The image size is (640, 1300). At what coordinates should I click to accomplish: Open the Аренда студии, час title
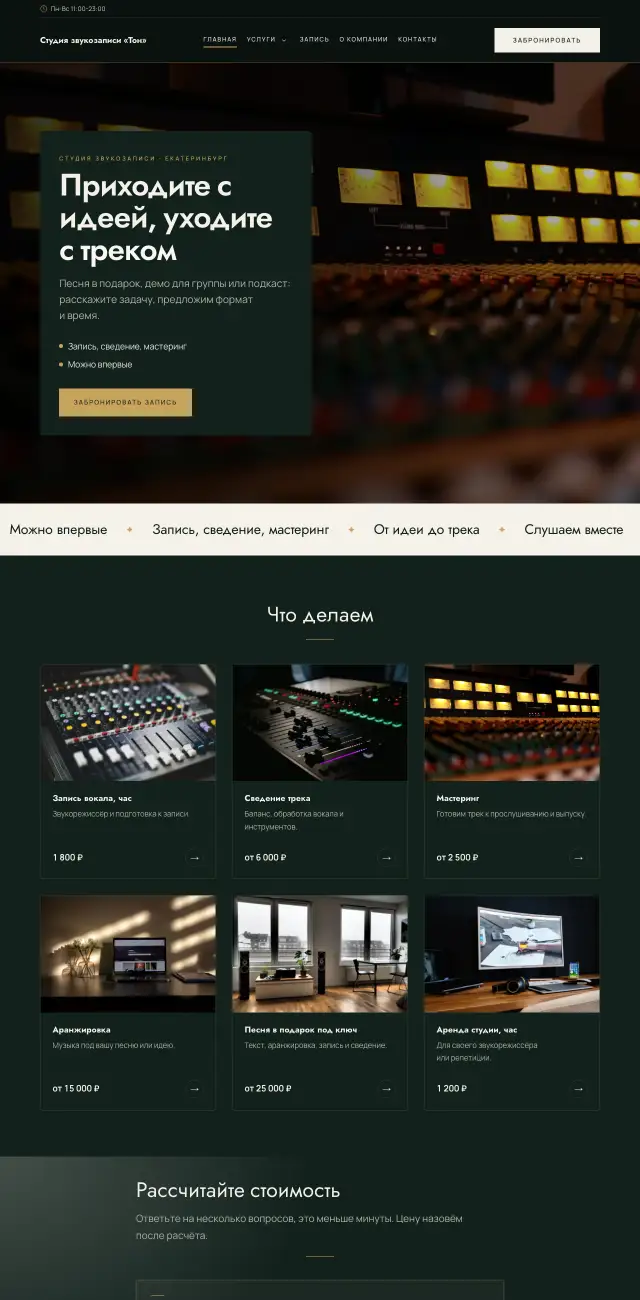tap(477, 1029)
